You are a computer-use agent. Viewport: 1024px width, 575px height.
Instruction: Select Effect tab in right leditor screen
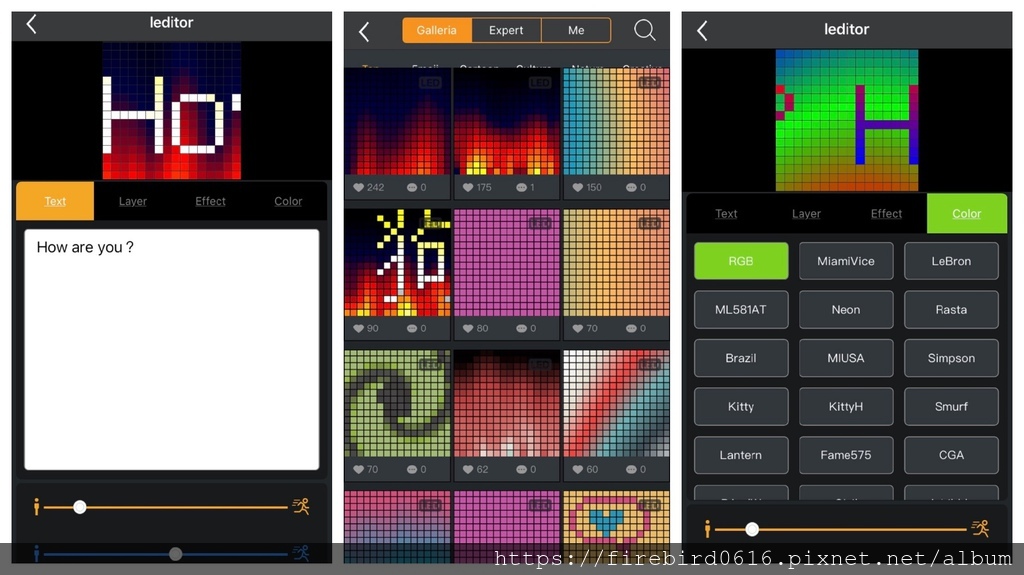886,214
